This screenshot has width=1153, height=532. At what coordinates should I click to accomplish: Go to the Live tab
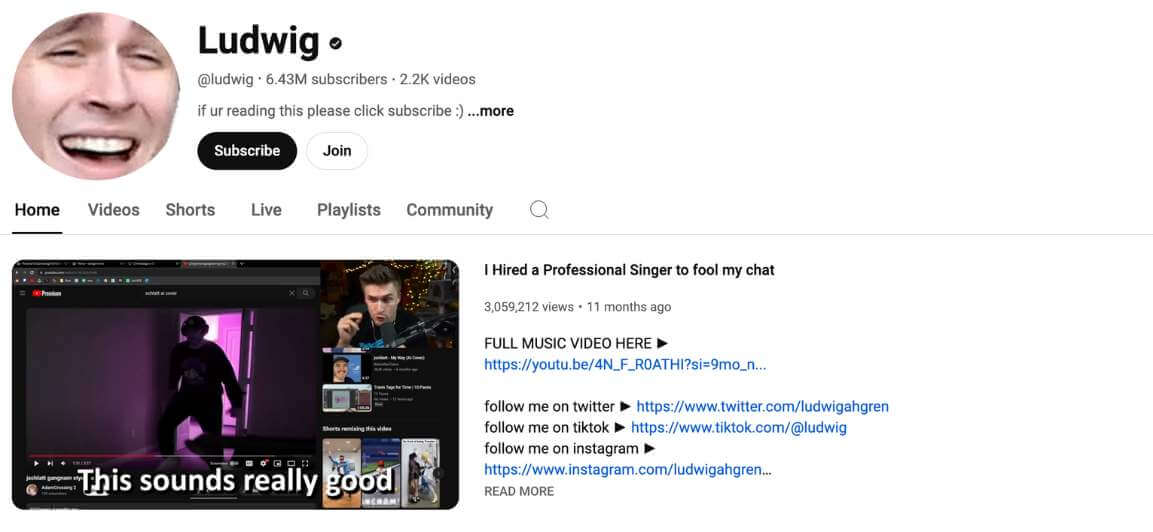(266, 210)
